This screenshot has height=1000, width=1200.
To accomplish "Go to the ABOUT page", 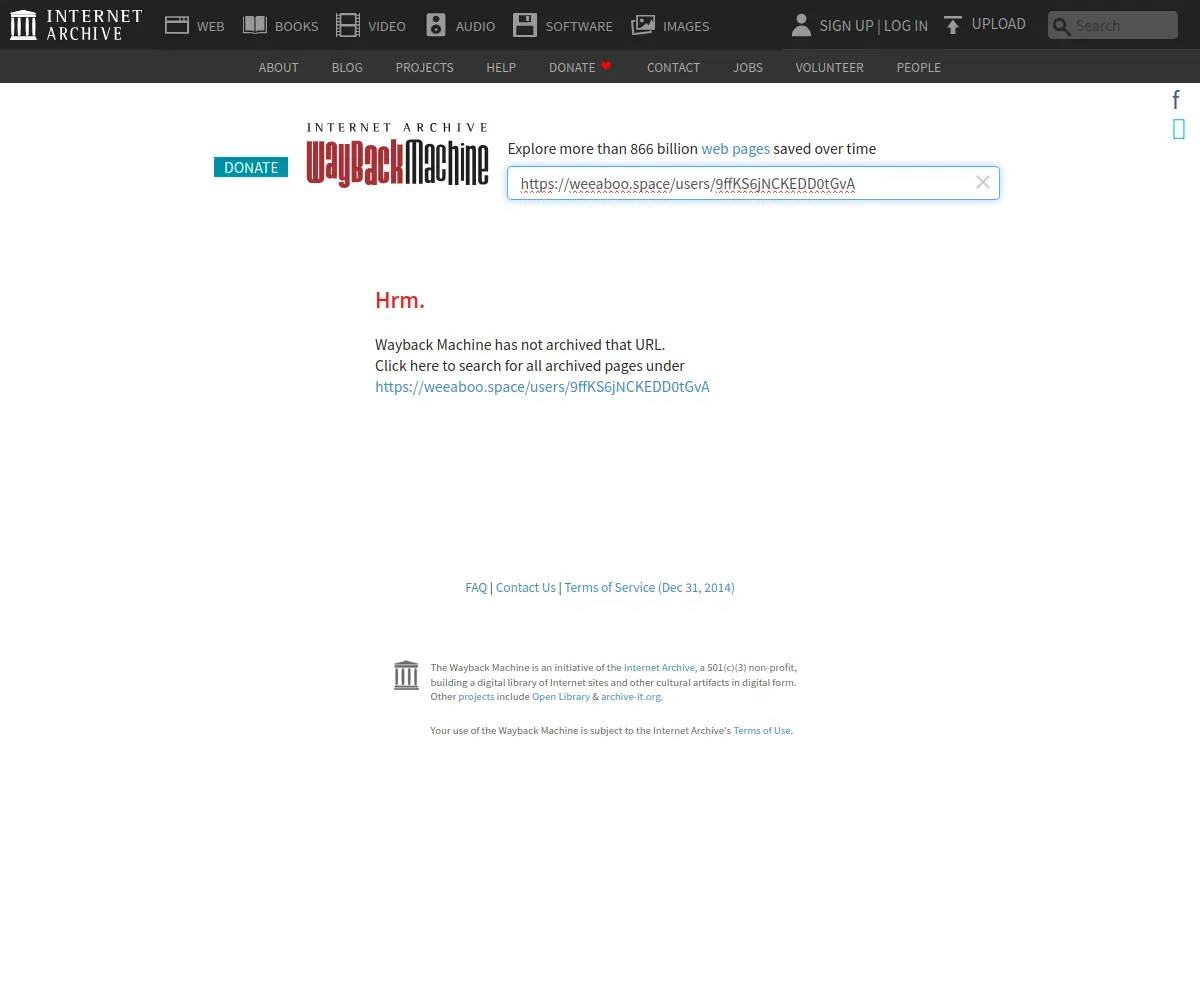I will pyautogui.click(x=278, y=67).
